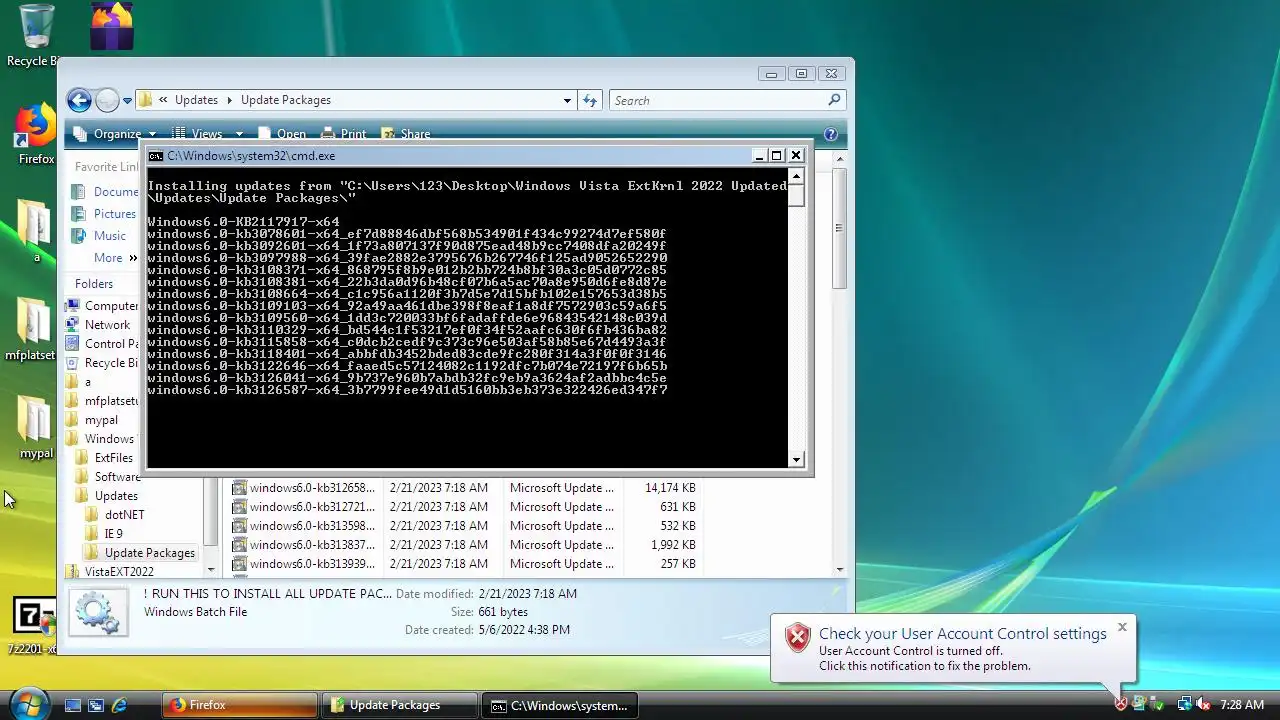Click Switch between windows in Quick Launch
This screenshot has width=1280, height=720.
click(x=96, y=705)
